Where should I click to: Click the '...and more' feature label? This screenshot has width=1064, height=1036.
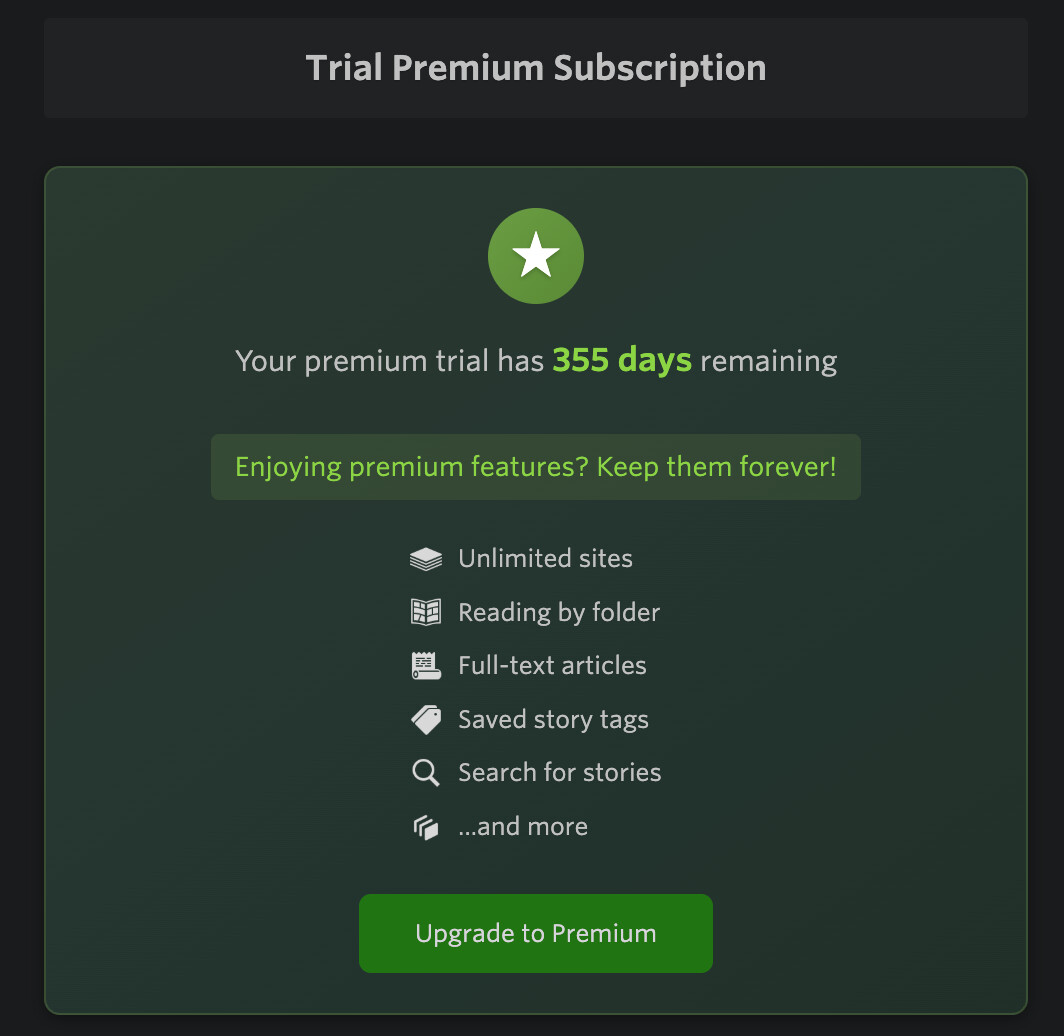tap(523, 827)
